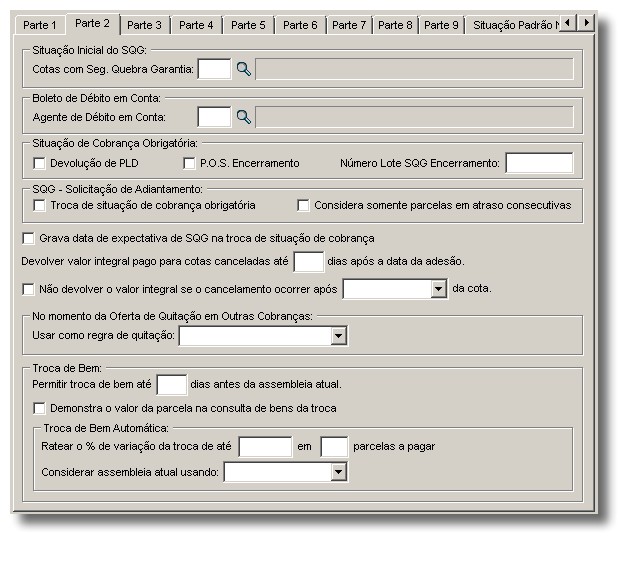Check Grava data de expectativa de SQG
The height and width of the screenshot is (564, 618).
(x=28, y=238)
